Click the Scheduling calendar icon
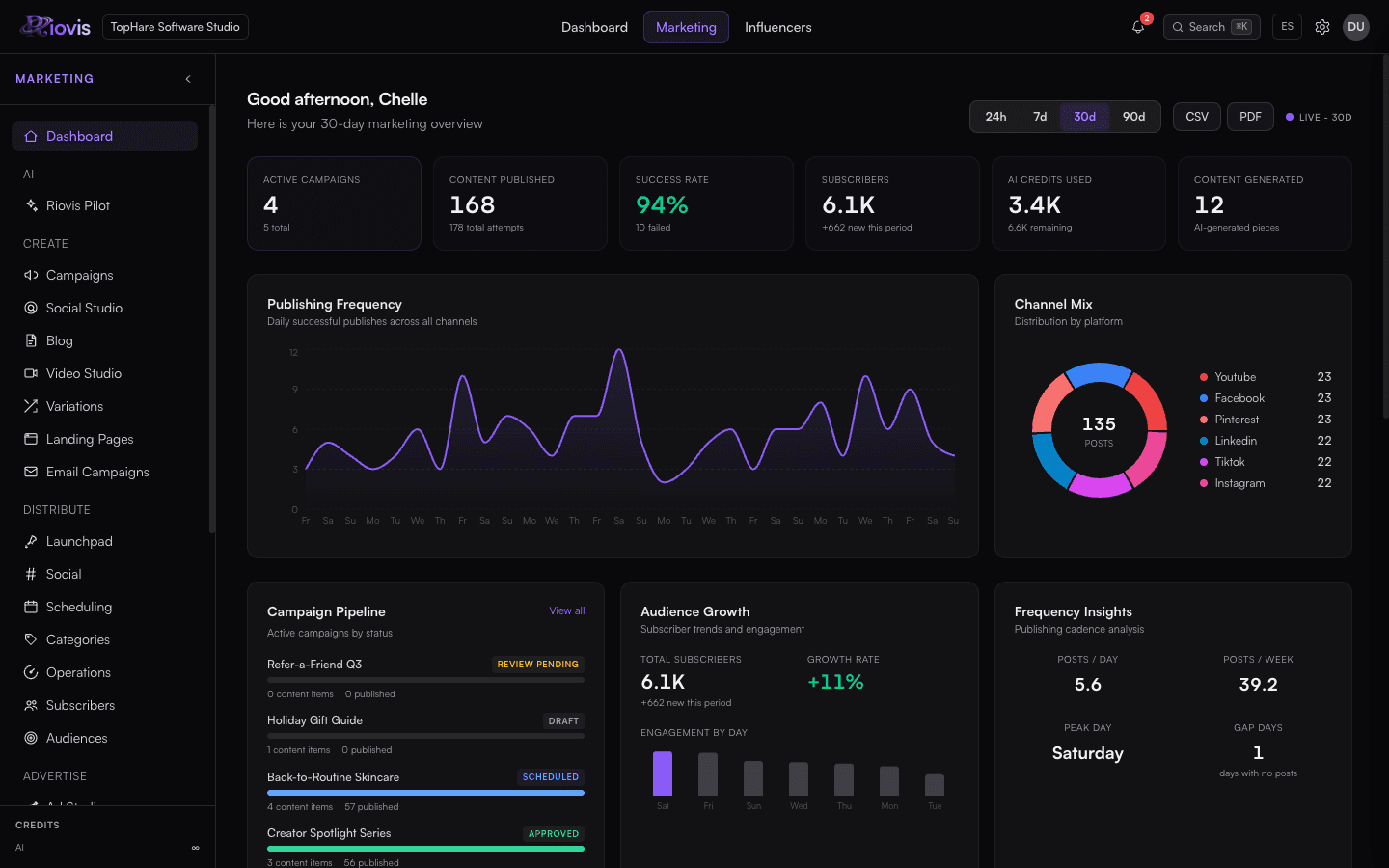The image size is (1389, 868). tap(31, 607)
